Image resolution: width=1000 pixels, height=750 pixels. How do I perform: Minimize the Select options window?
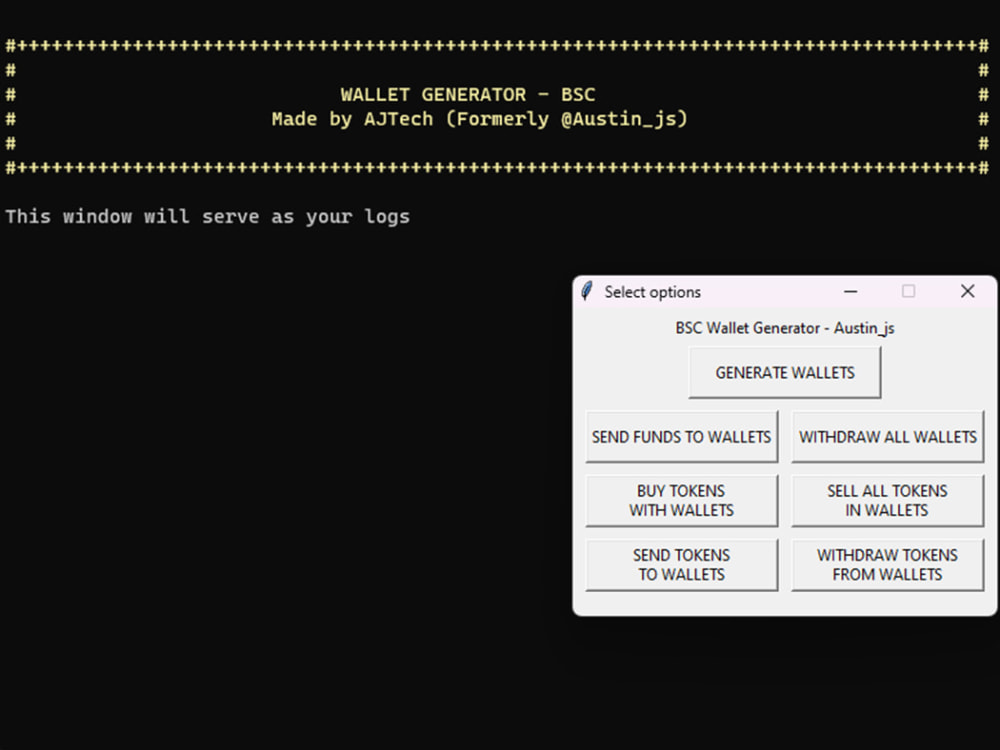pos(850,291)
